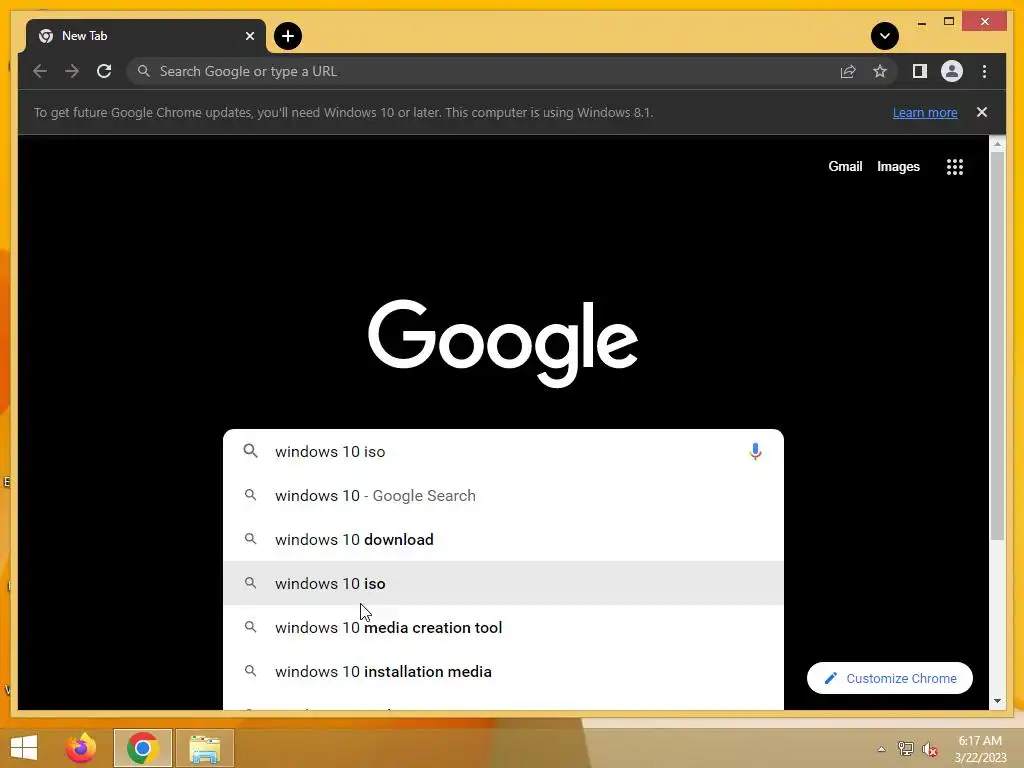The image size is (1024, 768).
Task: Open File Explorer from the taskbar
Action: [x=204, y=748]
